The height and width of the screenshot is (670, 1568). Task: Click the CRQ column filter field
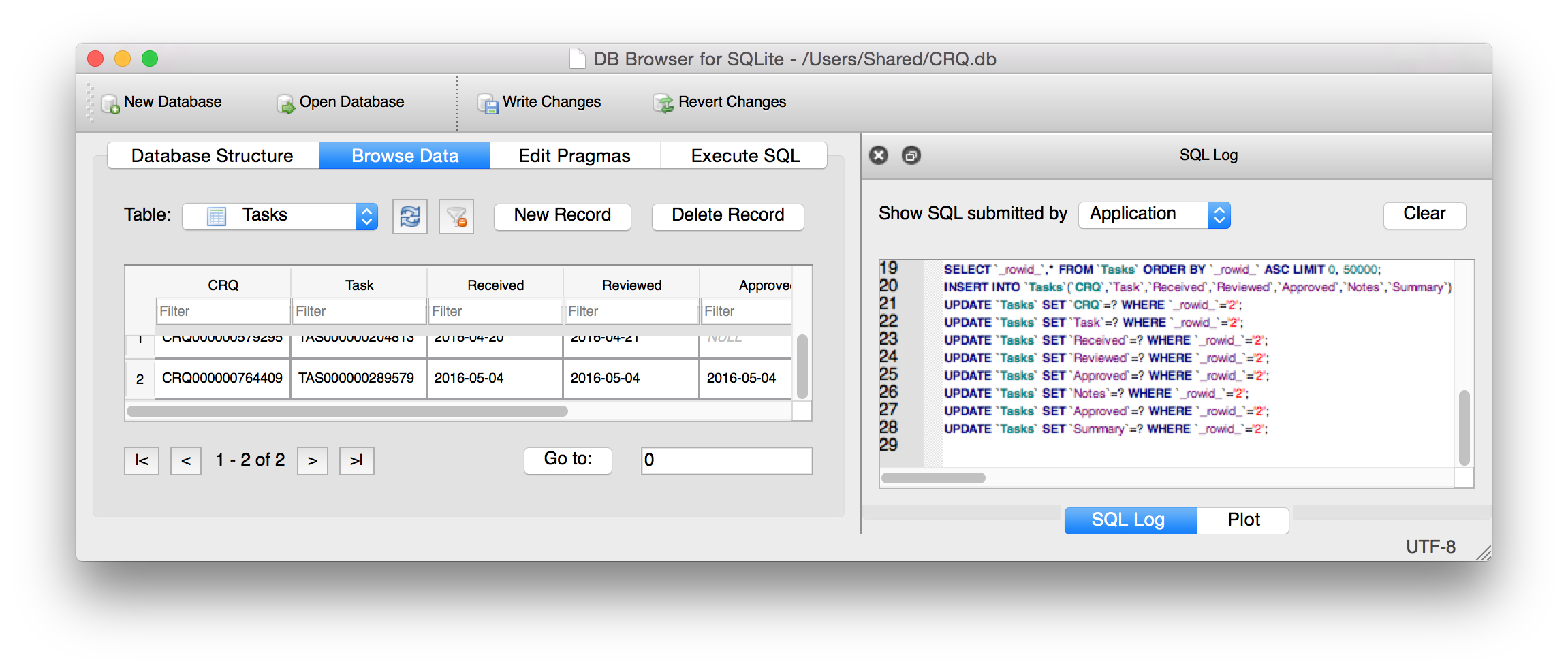point(222,310)
